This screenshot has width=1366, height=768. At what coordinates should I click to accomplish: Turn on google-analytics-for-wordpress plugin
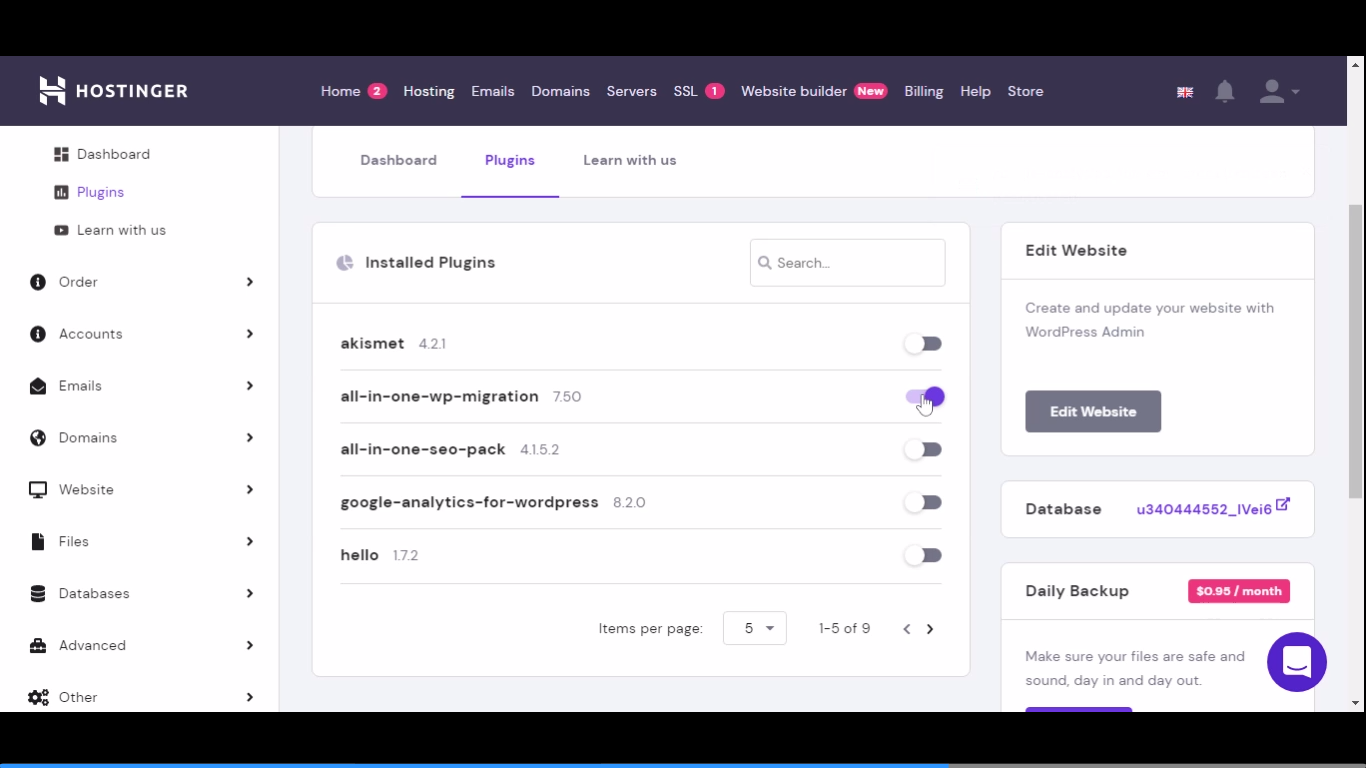923,503
